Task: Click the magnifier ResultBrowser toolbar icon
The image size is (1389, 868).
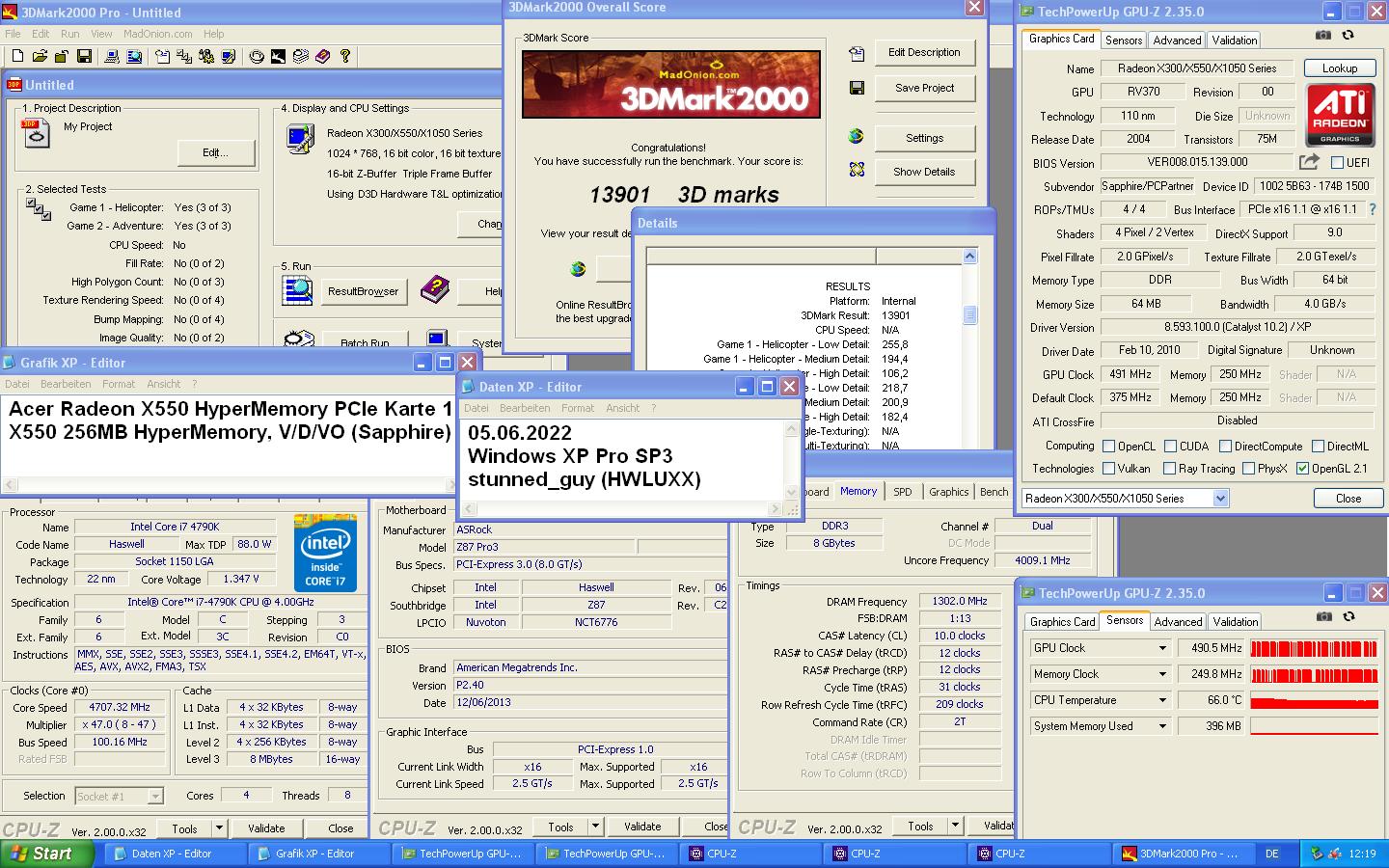Action: click(134, 56)
